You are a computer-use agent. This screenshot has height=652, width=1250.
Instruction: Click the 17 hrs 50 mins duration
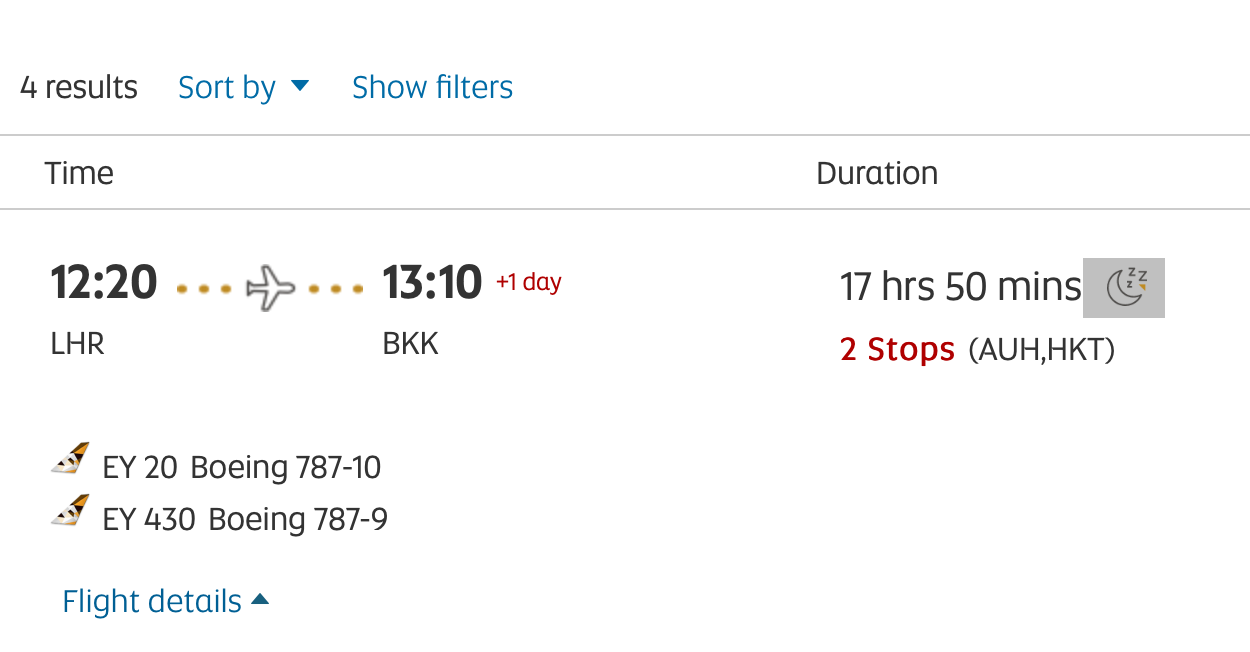tap(961, 287)
